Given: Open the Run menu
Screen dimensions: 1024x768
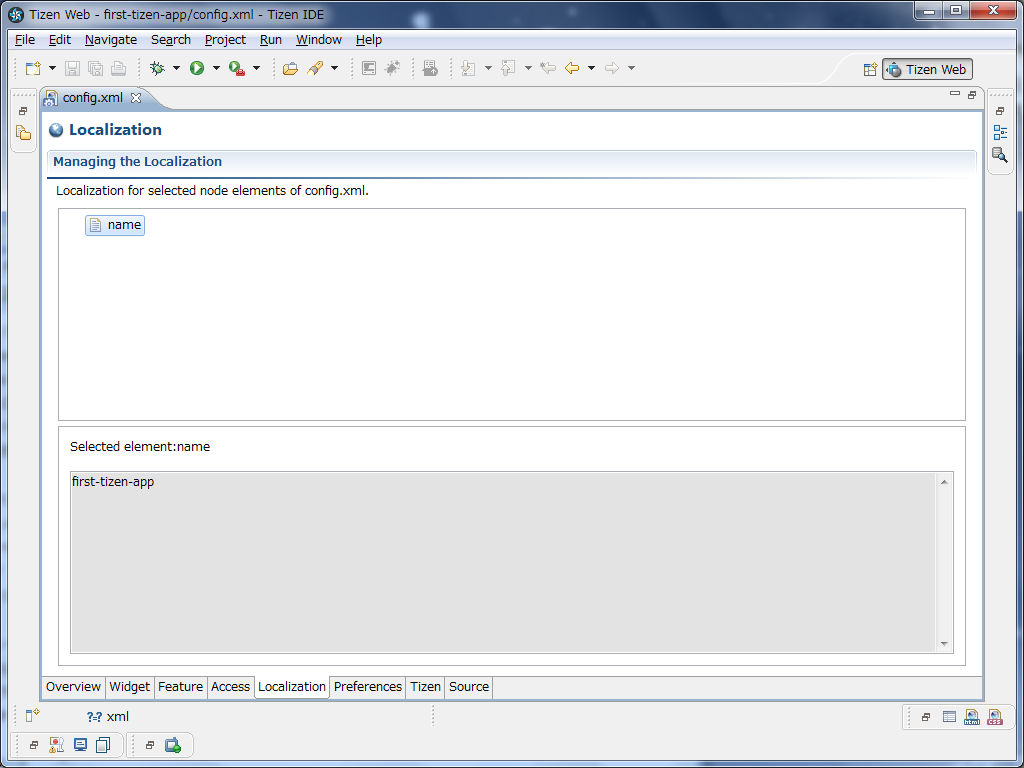Looking at the screenshot, I should pyautogui.click(x=270, y=40).
